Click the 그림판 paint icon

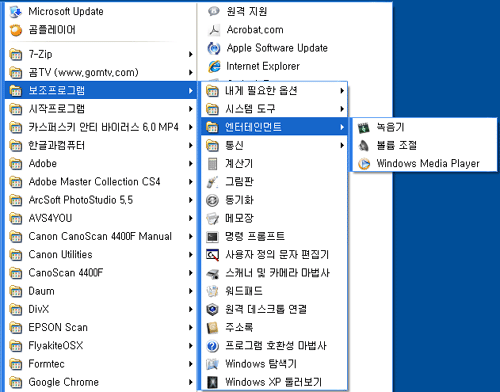(x=212, y=182)
